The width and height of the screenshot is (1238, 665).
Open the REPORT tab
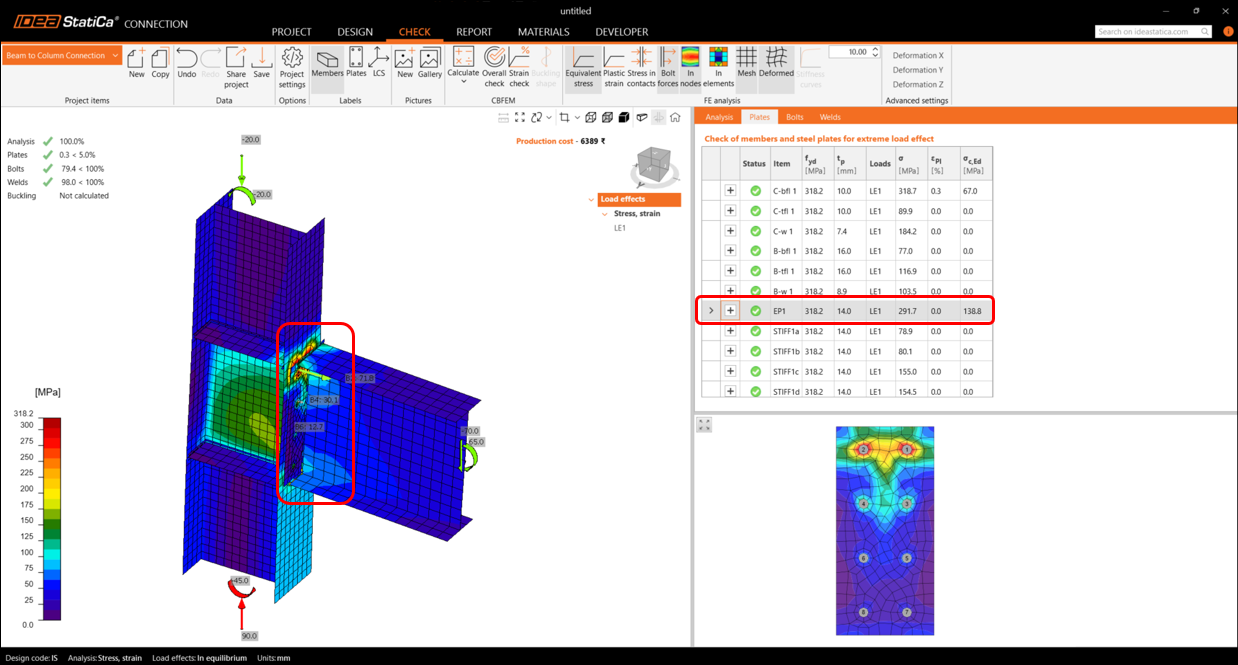474,32
